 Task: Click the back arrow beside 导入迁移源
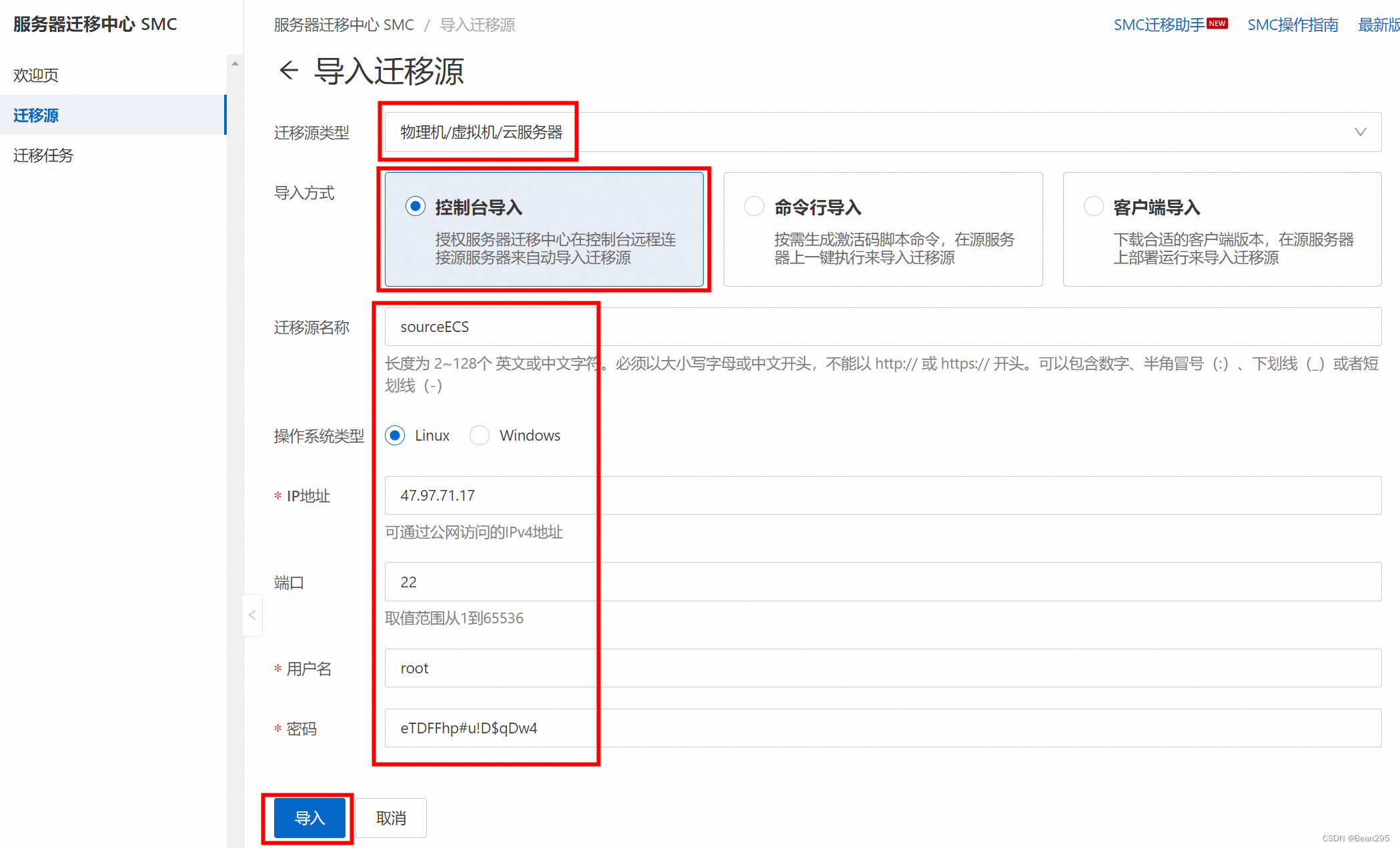coord(289,70)
